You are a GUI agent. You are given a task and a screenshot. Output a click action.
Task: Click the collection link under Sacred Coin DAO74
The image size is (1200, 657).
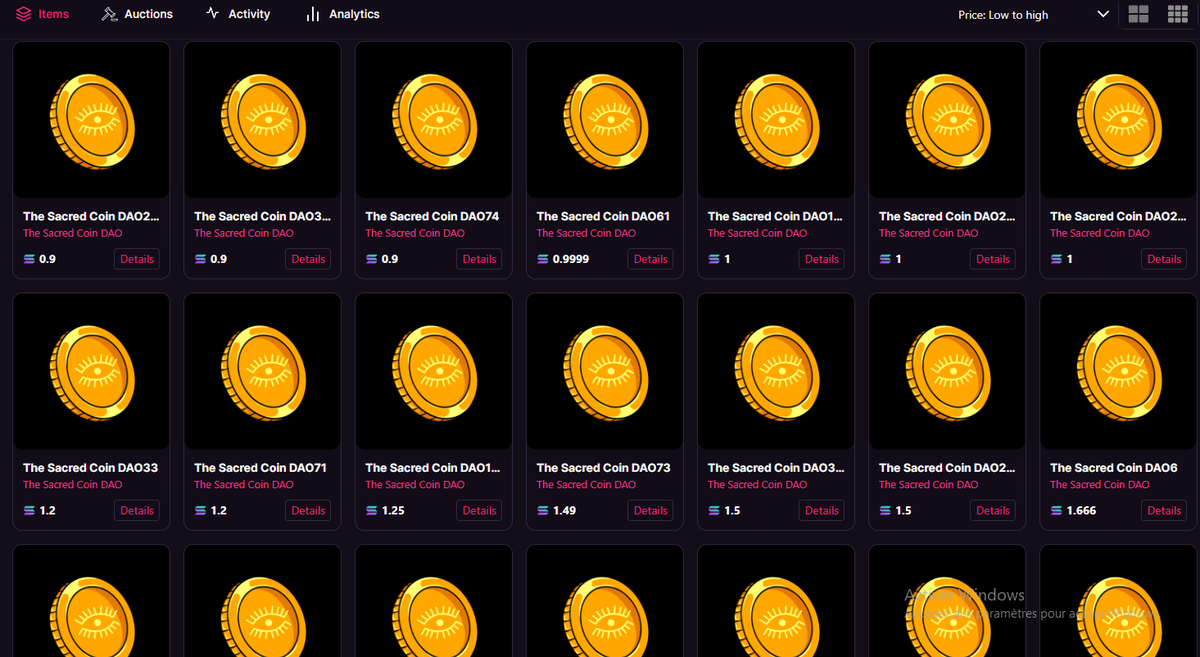[x=415, y=233]
